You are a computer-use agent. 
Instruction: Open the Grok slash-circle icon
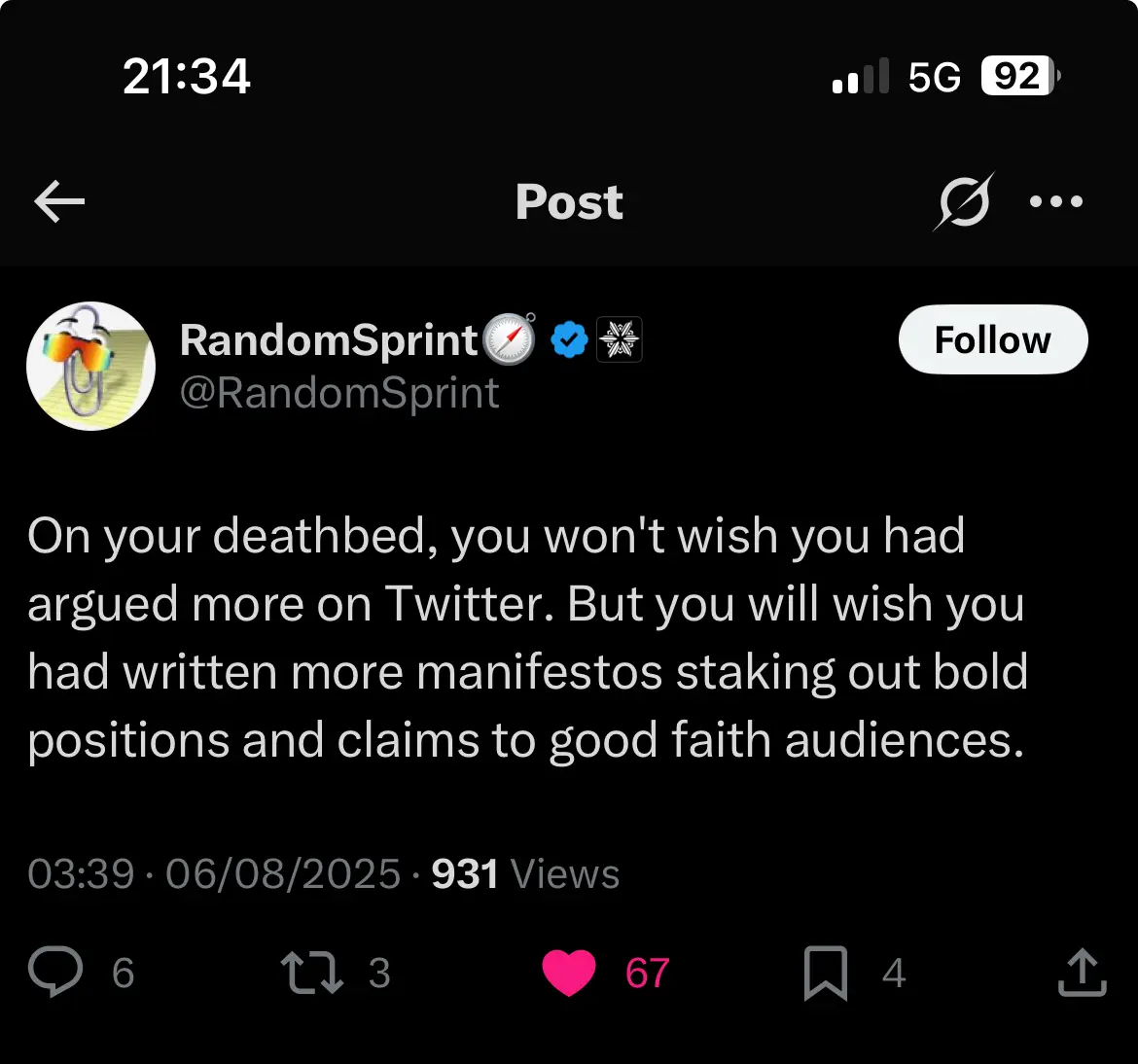(964, 202)
